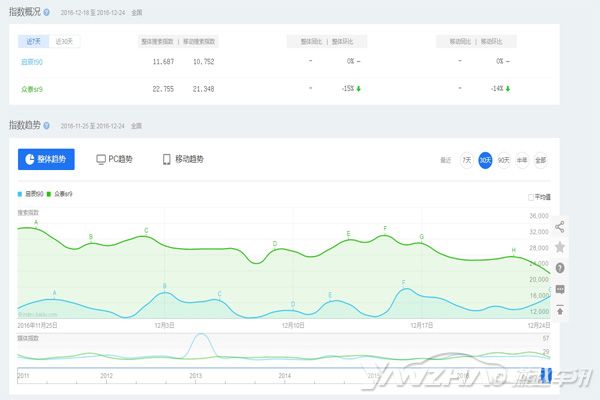
Task: Switch overview to 近30天 tab
Action: (x=66, y=41)
